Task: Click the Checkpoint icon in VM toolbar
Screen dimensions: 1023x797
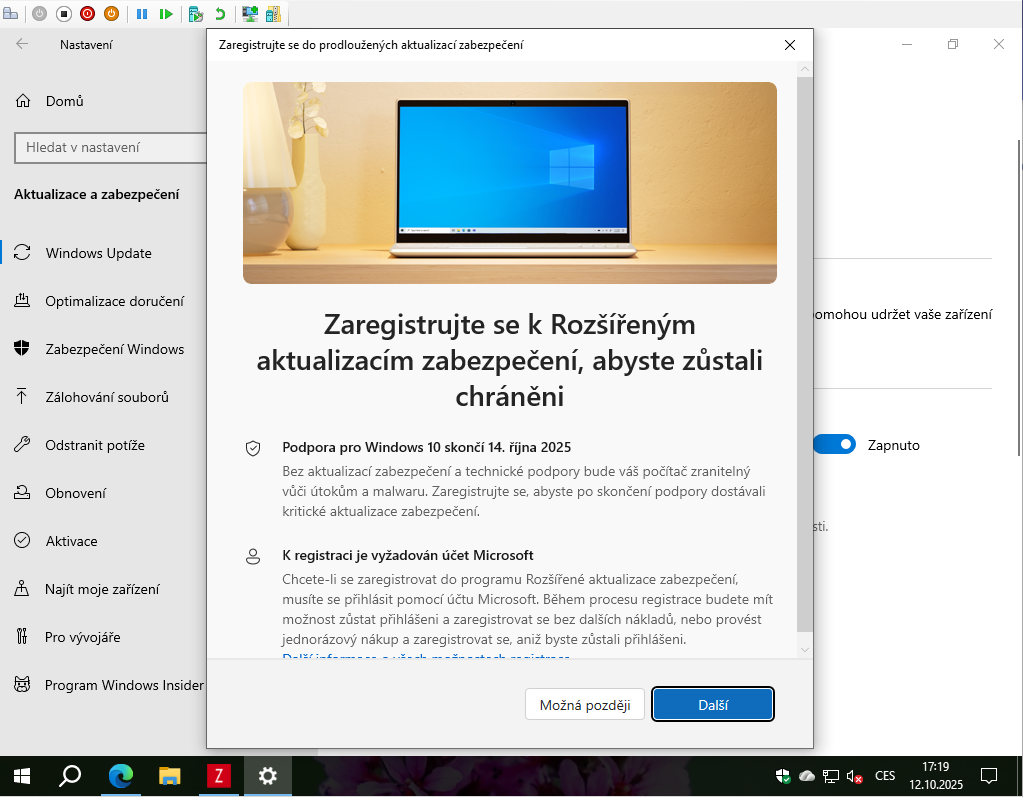Action: [195, 14]
